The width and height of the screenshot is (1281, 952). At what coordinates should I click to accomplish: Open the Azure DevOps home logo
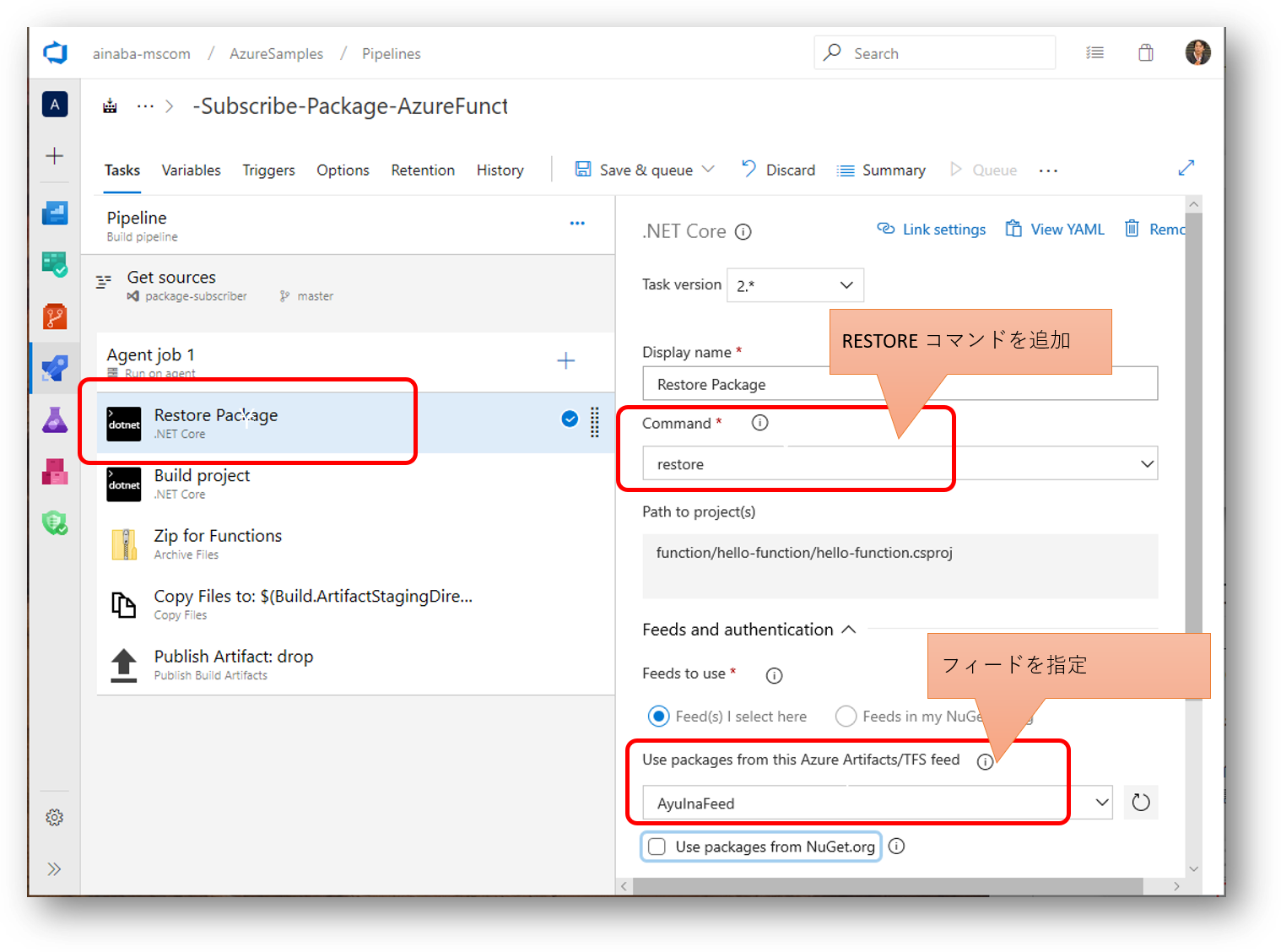56,53
